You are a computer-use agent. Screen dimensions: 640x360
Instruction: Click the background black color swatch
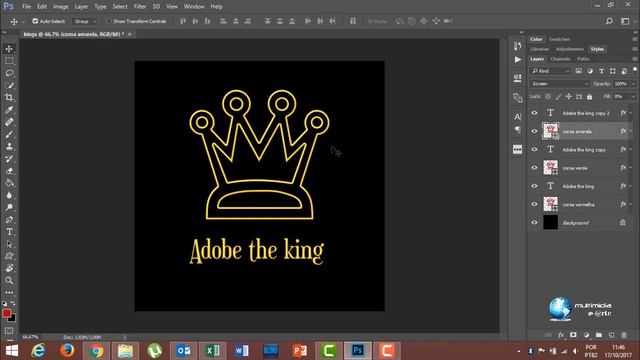pyautogui.click(x=12, y=318)
